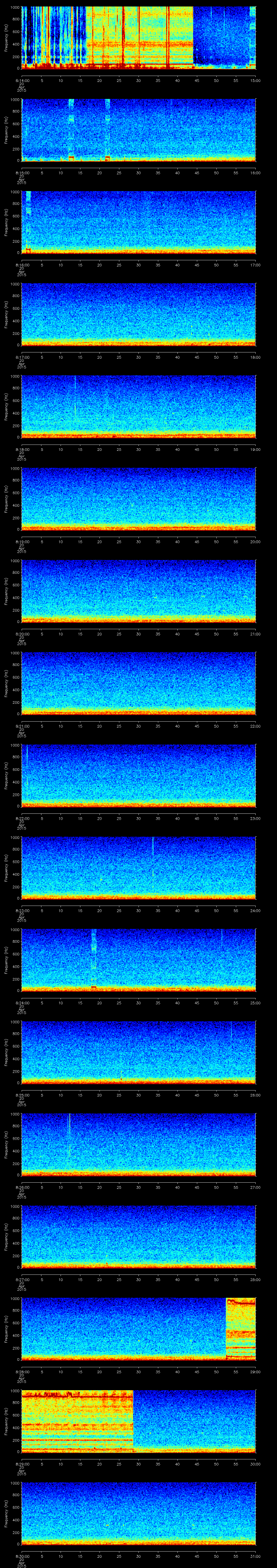Viewport: 277px width, 1568px height.
Task: Select the spectrogram panel beginning at 8:17:00
Action: (138, 314)
